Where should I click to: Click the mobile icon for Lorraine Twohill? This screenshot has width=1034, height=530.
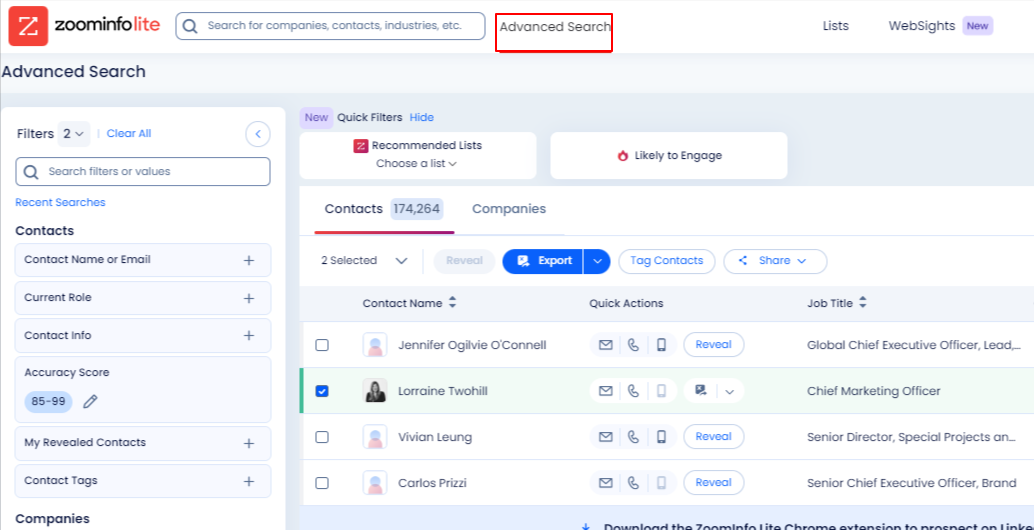pos(661,391)
